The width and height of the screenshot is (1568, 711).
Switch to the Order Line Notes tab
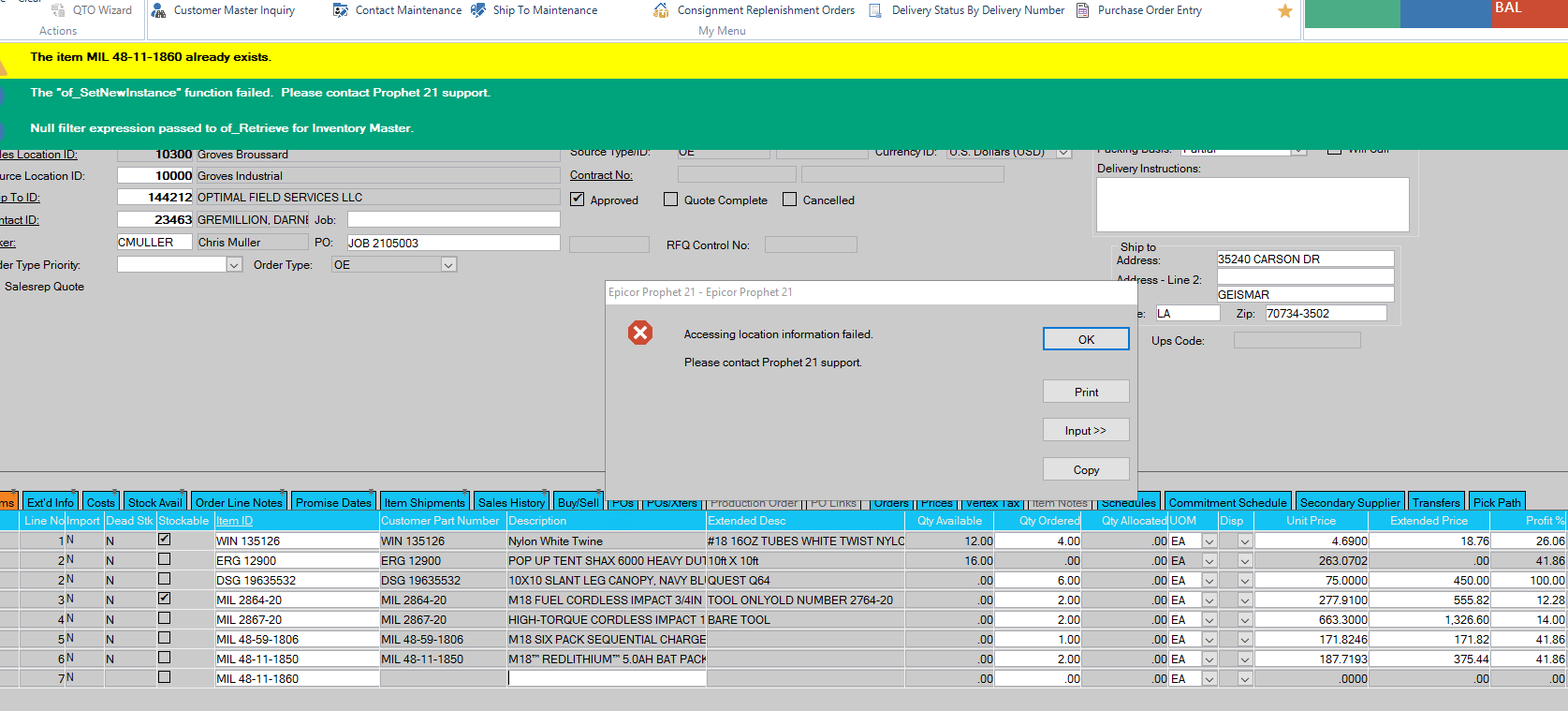tap(239, 502)
